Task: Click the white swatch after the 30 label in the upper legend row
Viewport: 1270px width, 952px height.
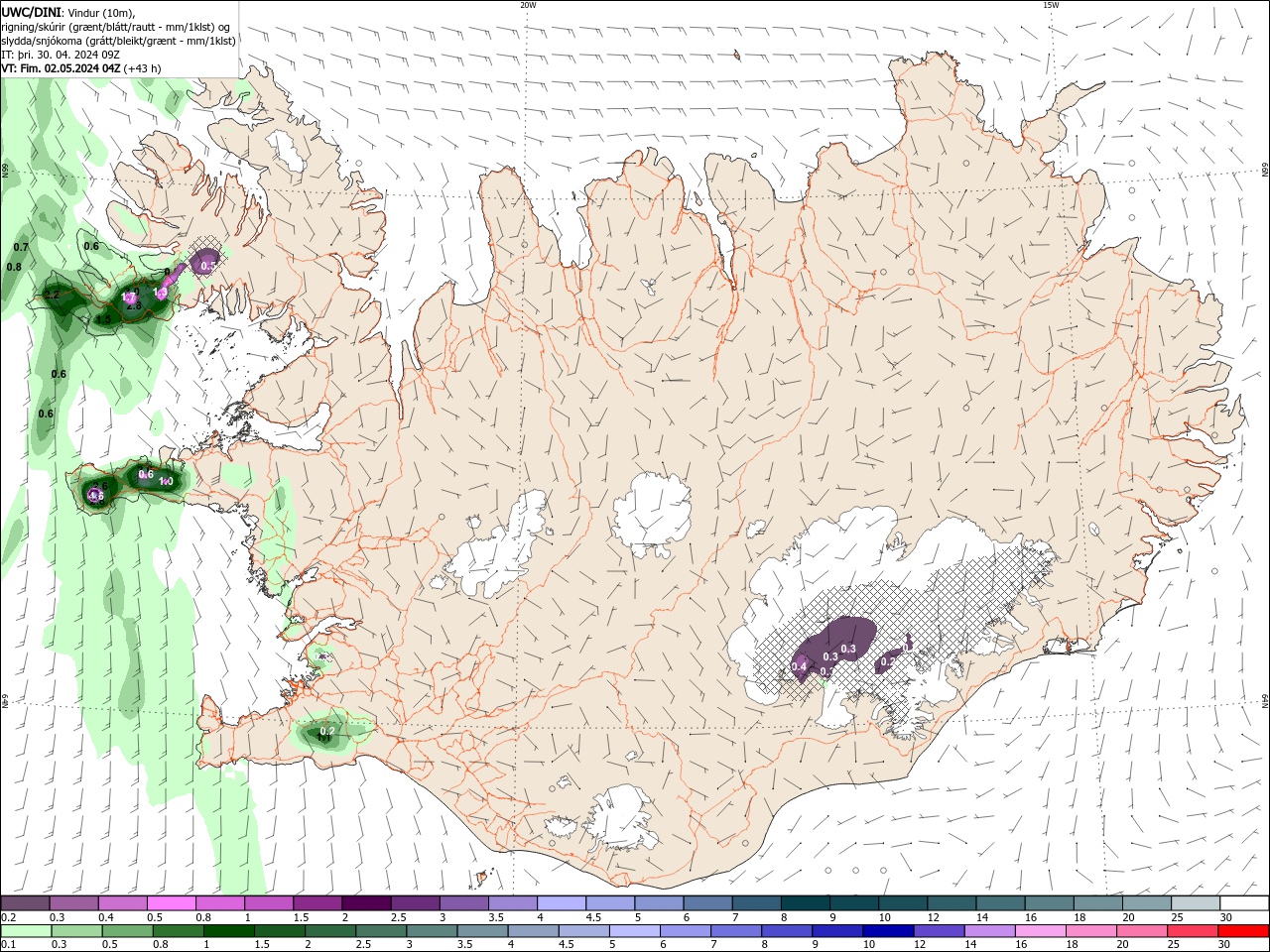Action: 1244,903
